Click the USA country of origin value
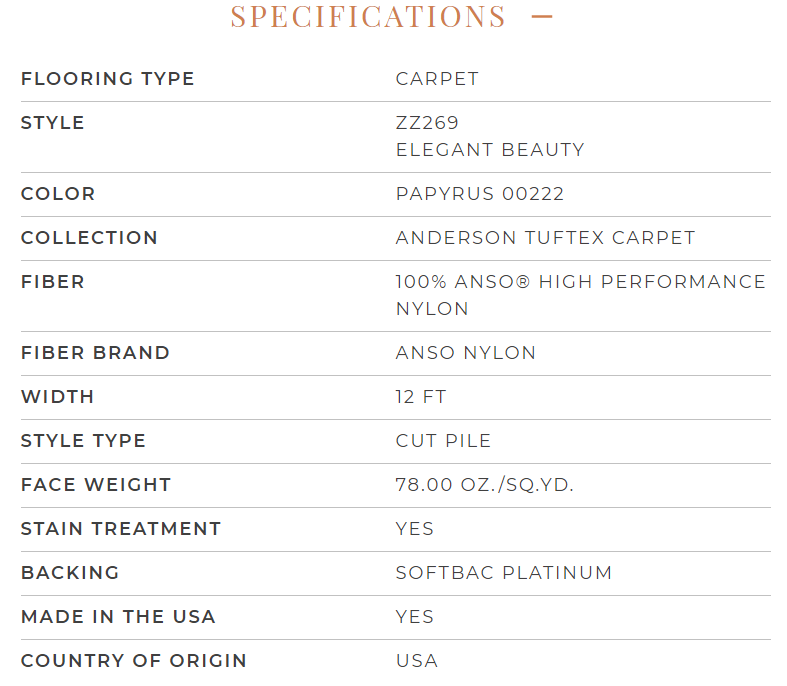The width and height of the screenshot is (787, 686). tap(417, 660)
